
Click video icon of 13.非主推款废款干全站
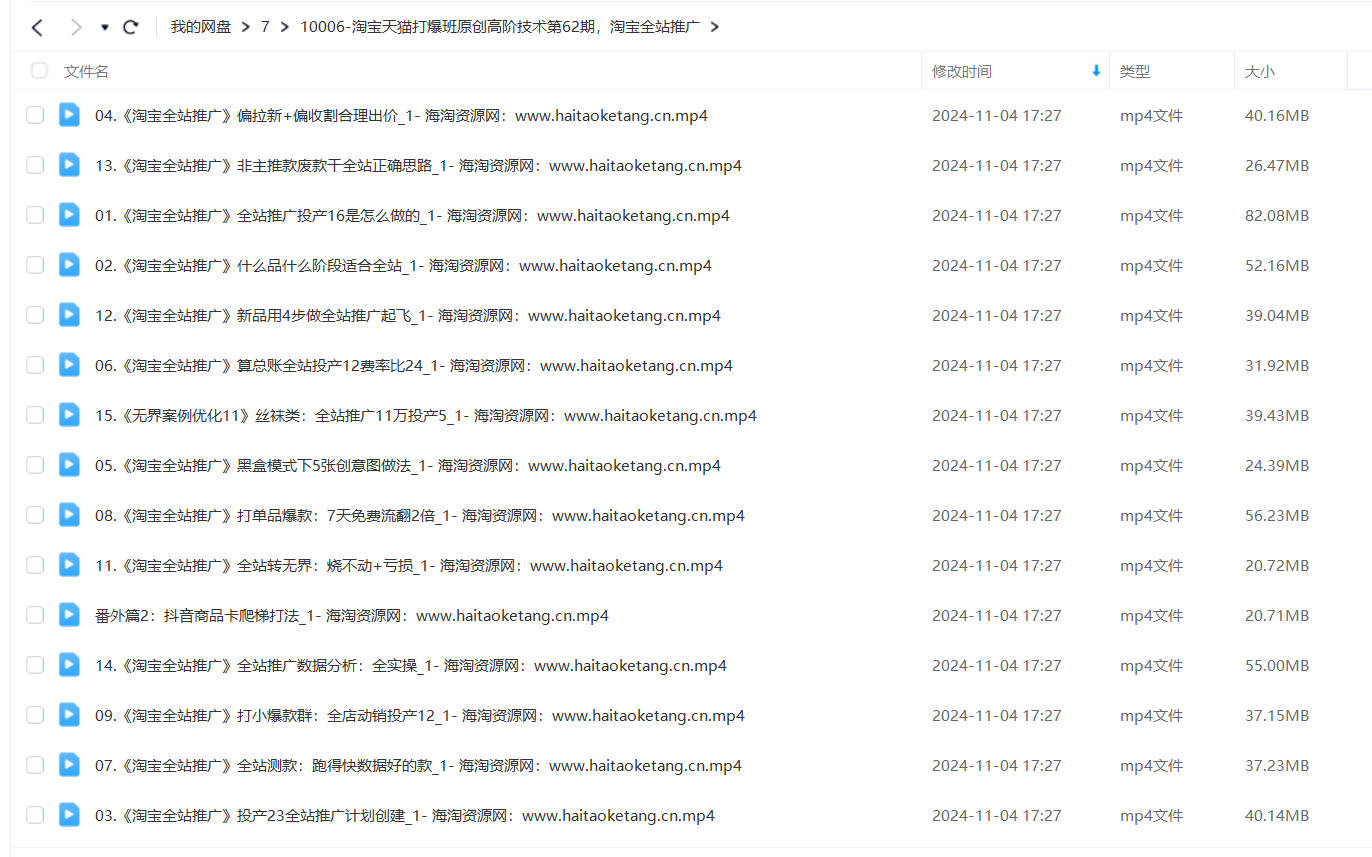click(69, 165)
